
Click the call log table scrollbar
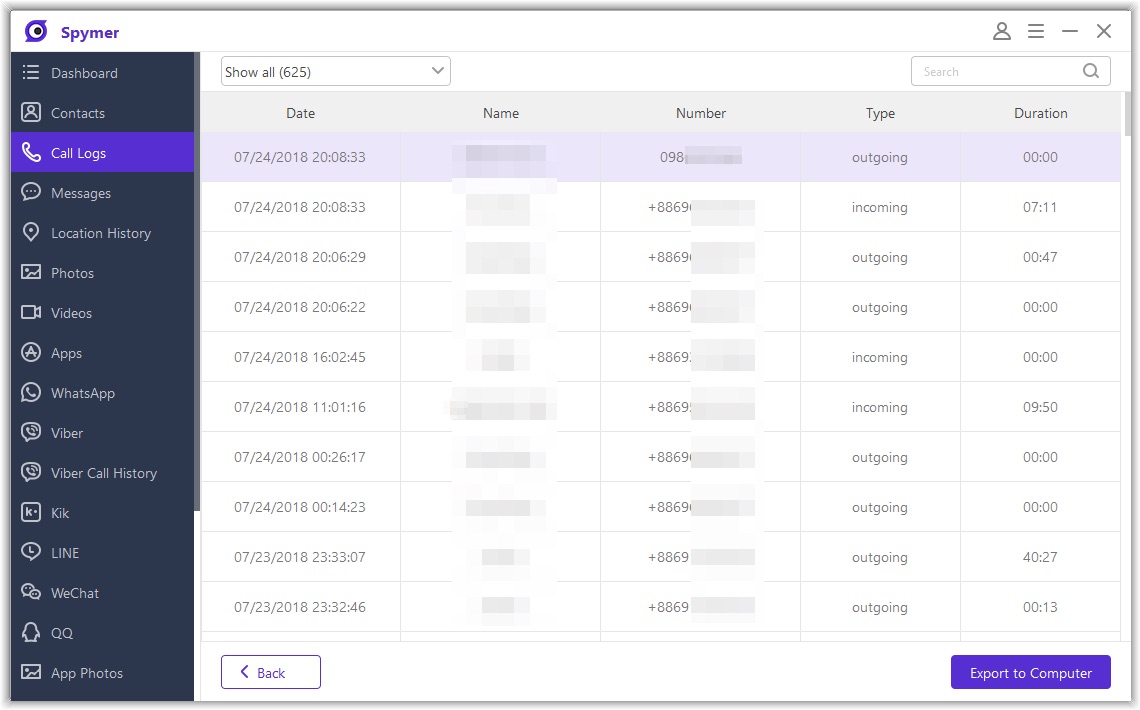point(1128,114)
